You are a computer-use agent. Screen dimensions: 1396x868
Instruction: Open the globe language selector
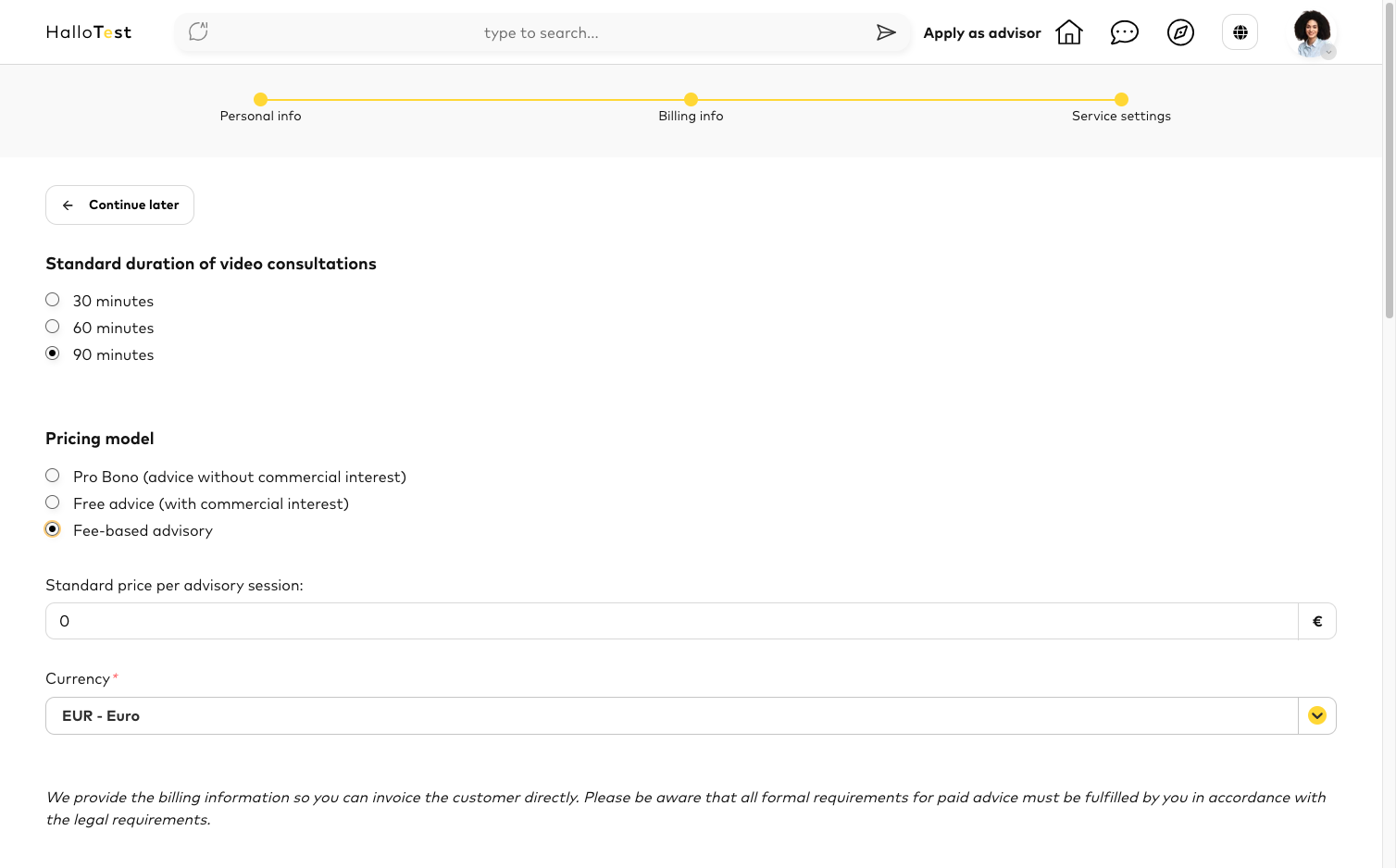tap(1240, 32)
